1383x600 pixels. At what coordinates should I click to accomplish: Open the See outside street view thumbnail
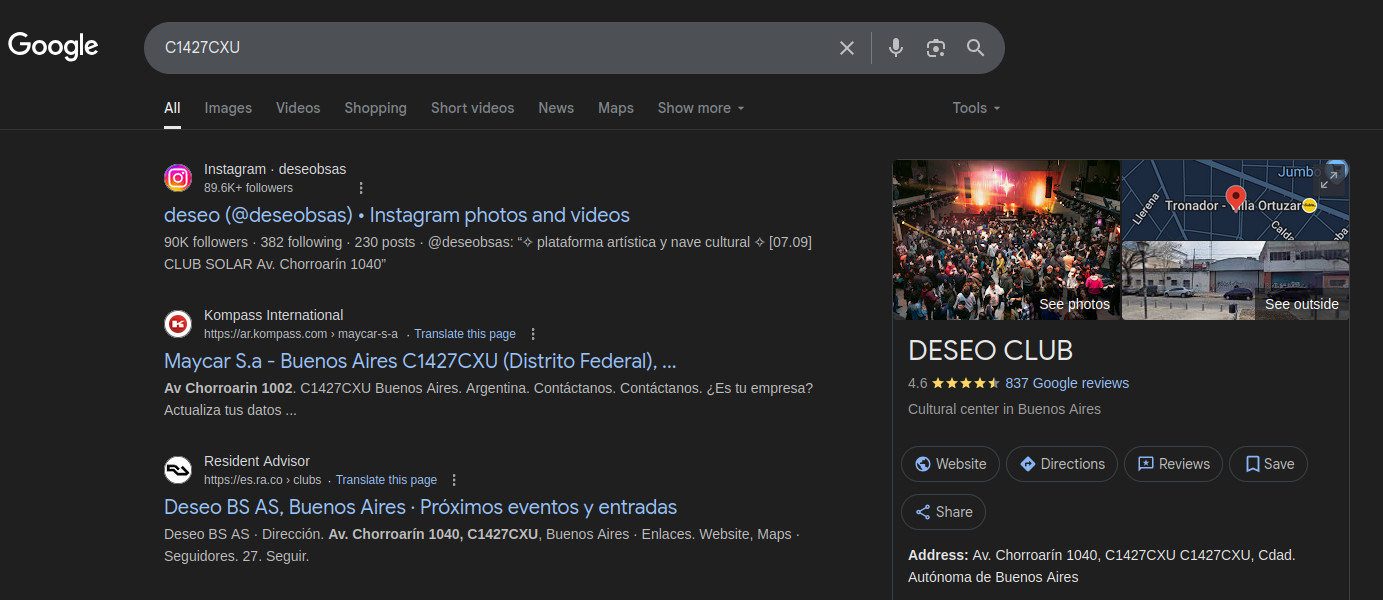1236,281
